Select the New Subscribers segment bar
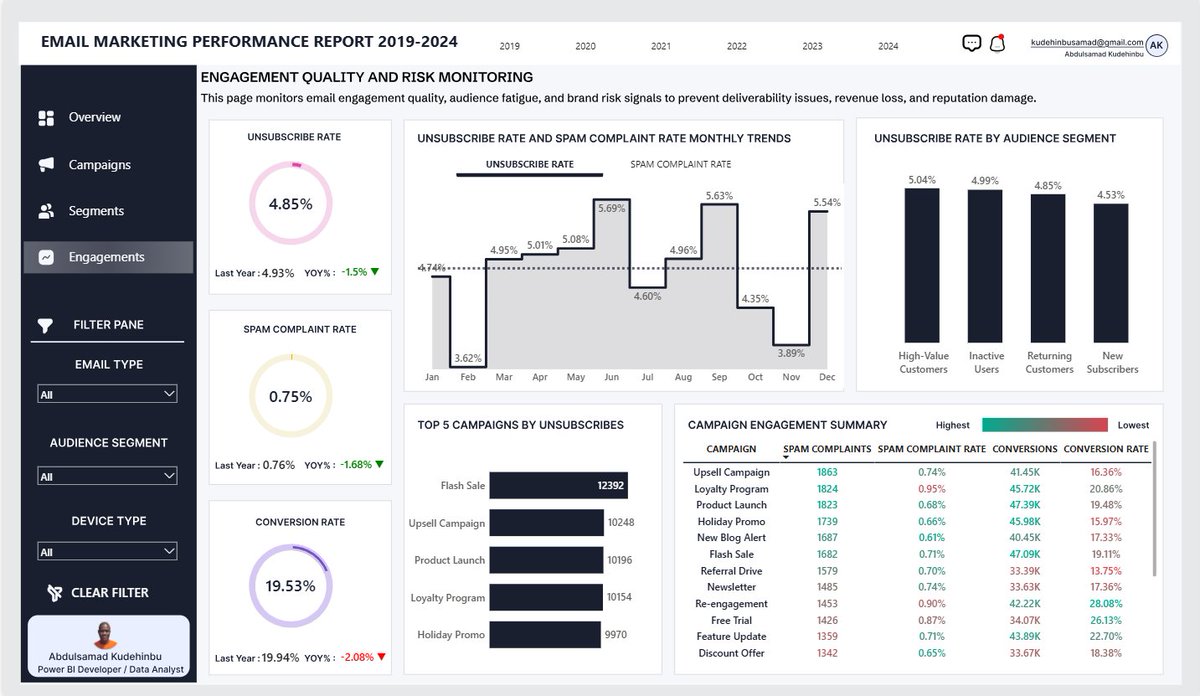 click(1111, 274)
